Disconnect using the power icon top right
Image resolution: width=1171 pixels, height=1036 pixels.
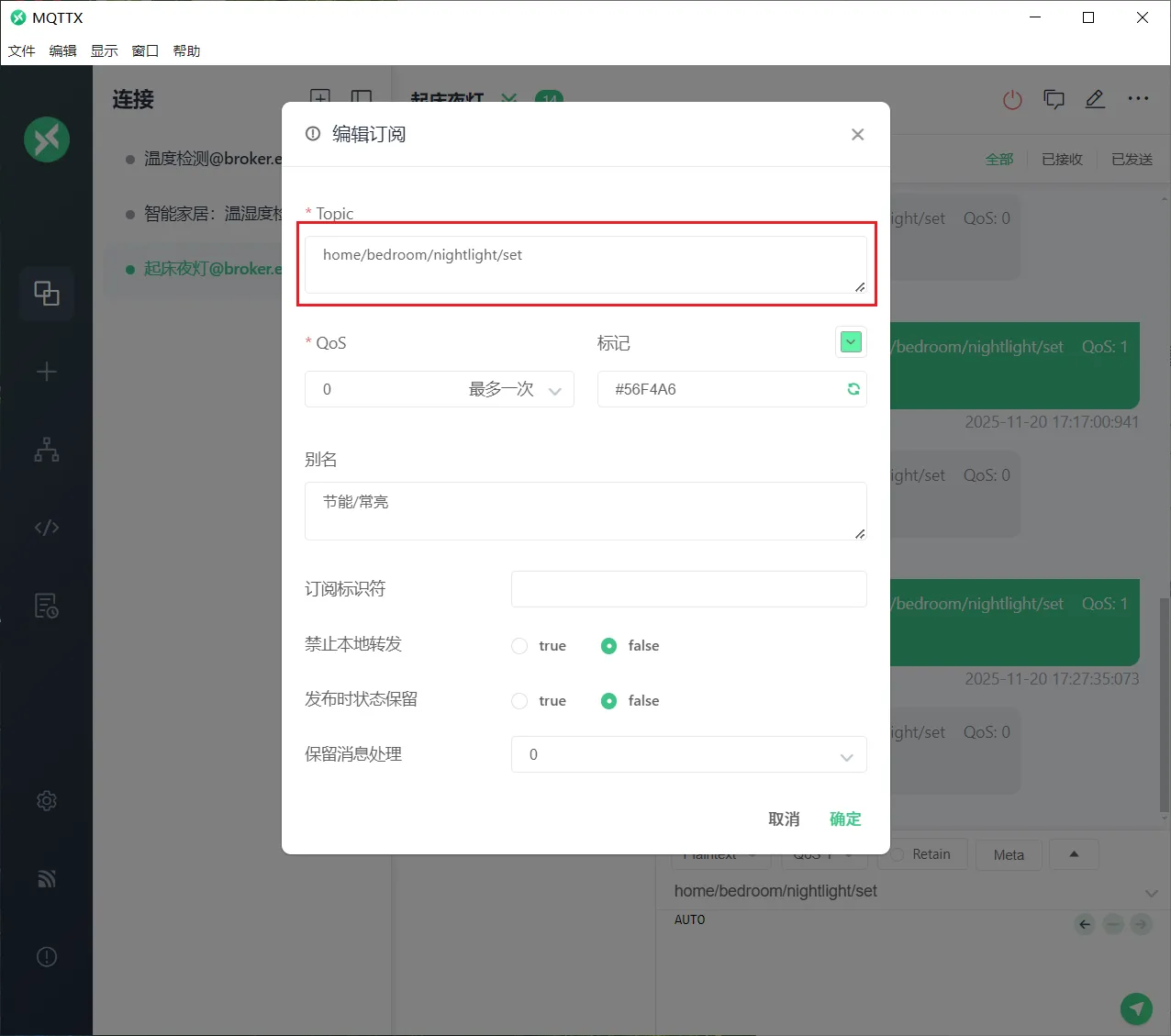coord(1012,100)
